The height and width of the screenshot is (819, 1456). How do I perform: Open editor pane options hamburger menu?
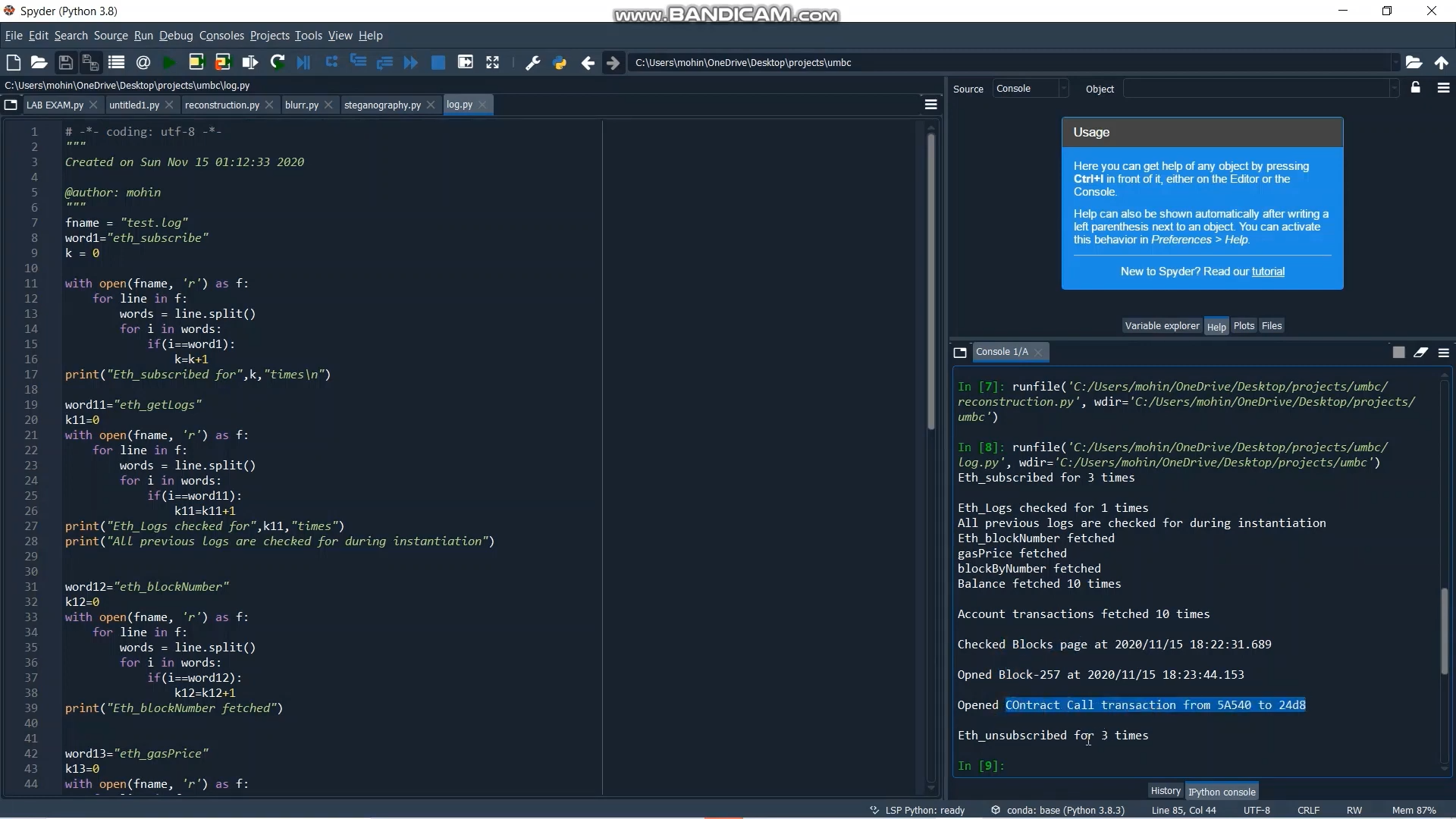pyautogui.click(x=930, y=105)
